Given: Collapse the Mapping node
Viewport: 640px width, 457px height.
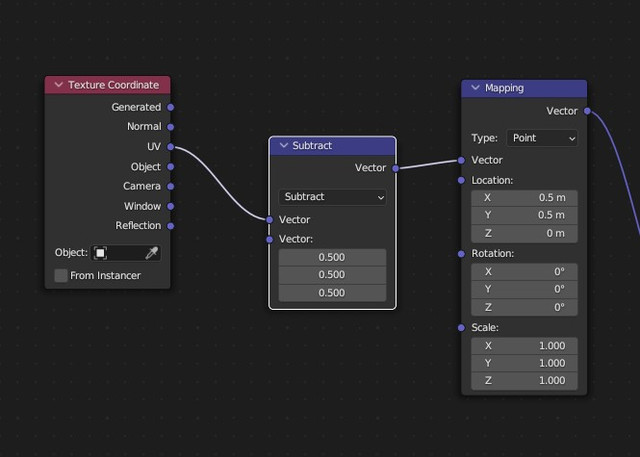Looking at the screenshot, I should coord(475,88).
